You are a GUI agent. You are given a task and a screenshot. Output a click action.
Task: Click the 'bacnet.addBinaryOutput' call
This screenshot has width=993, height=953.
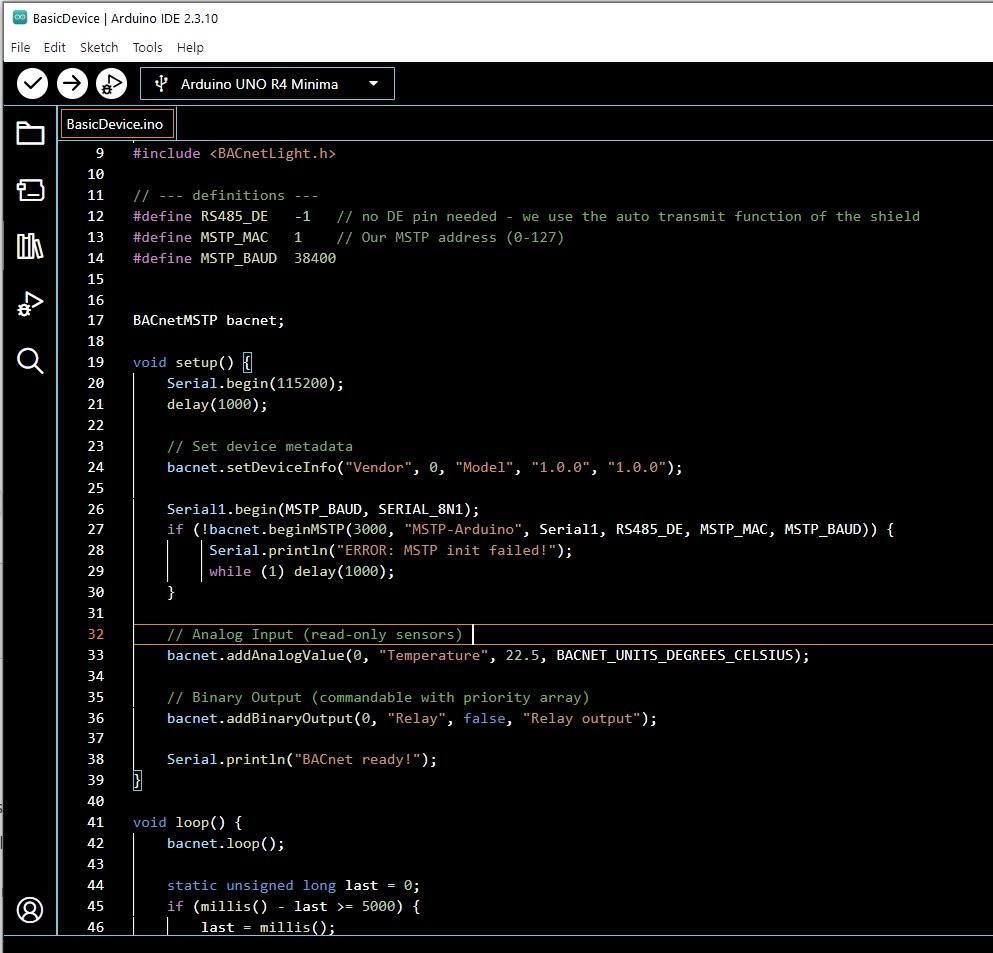pos(260,717)
